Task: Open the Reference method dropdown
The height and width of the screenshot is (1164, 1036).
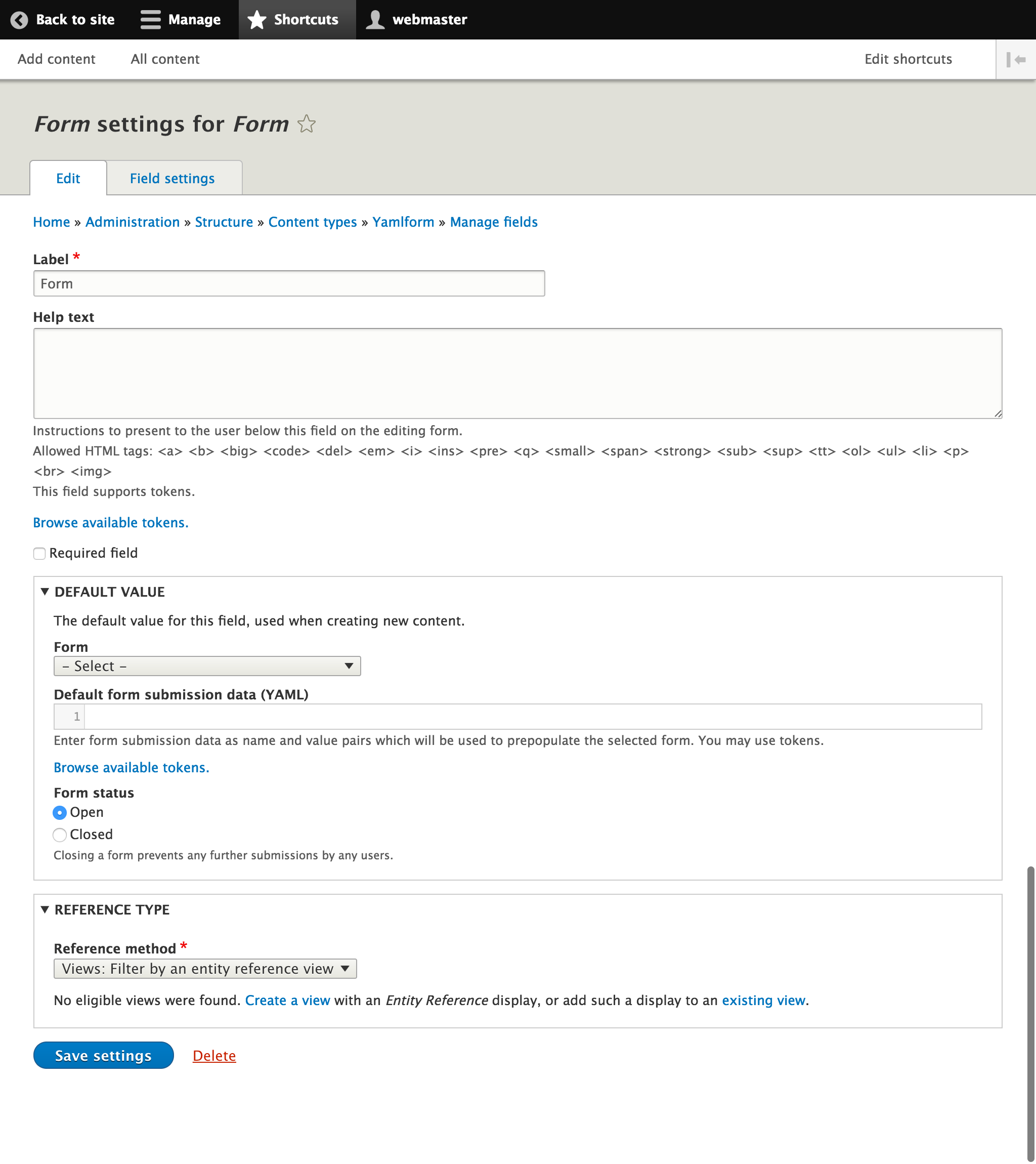Action: (x=205, y=968)
